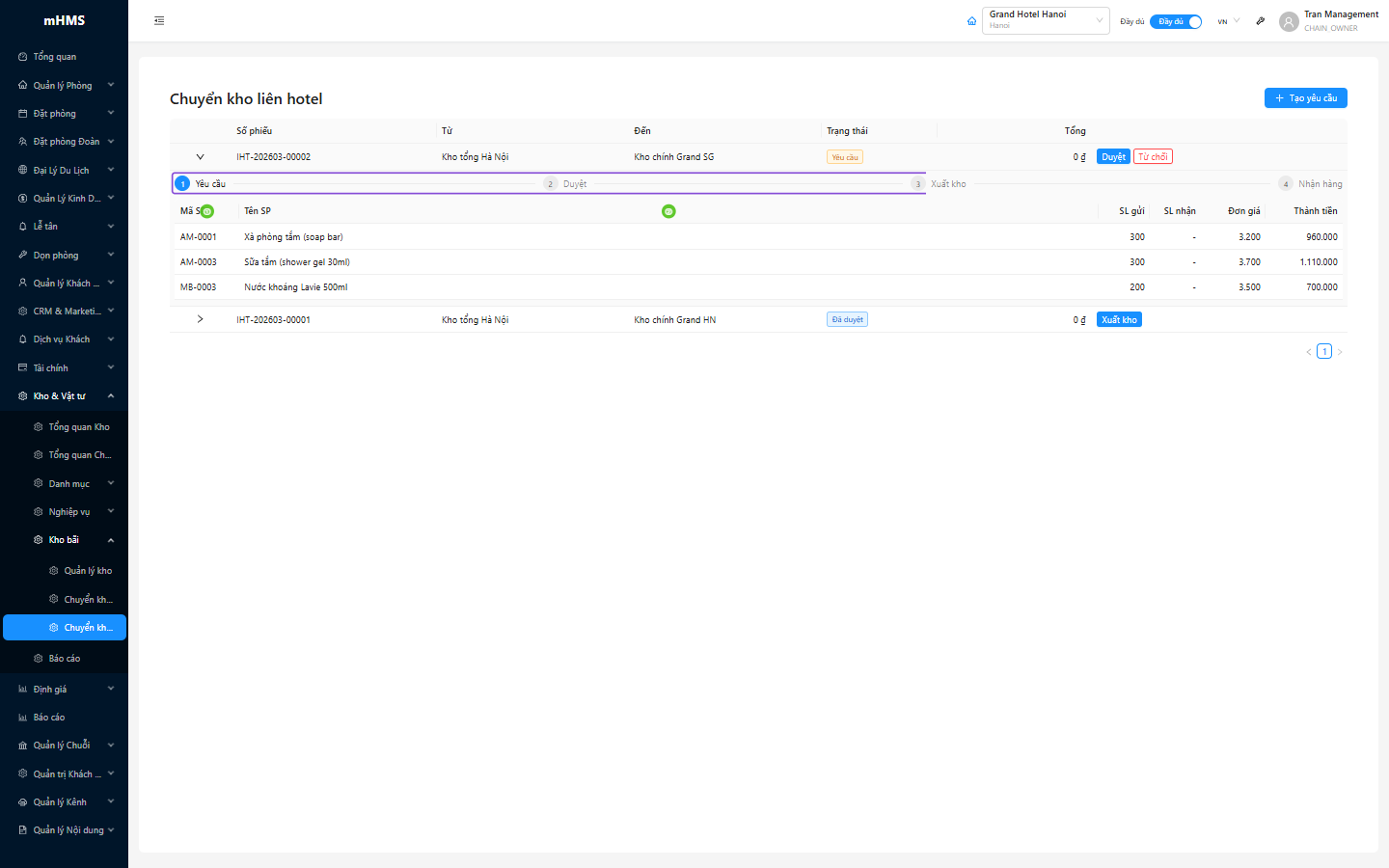This screenshot has height=868, width=1389.
Task: Expand row IHT-202603-00001 details
Action: [x=200, y=319]
